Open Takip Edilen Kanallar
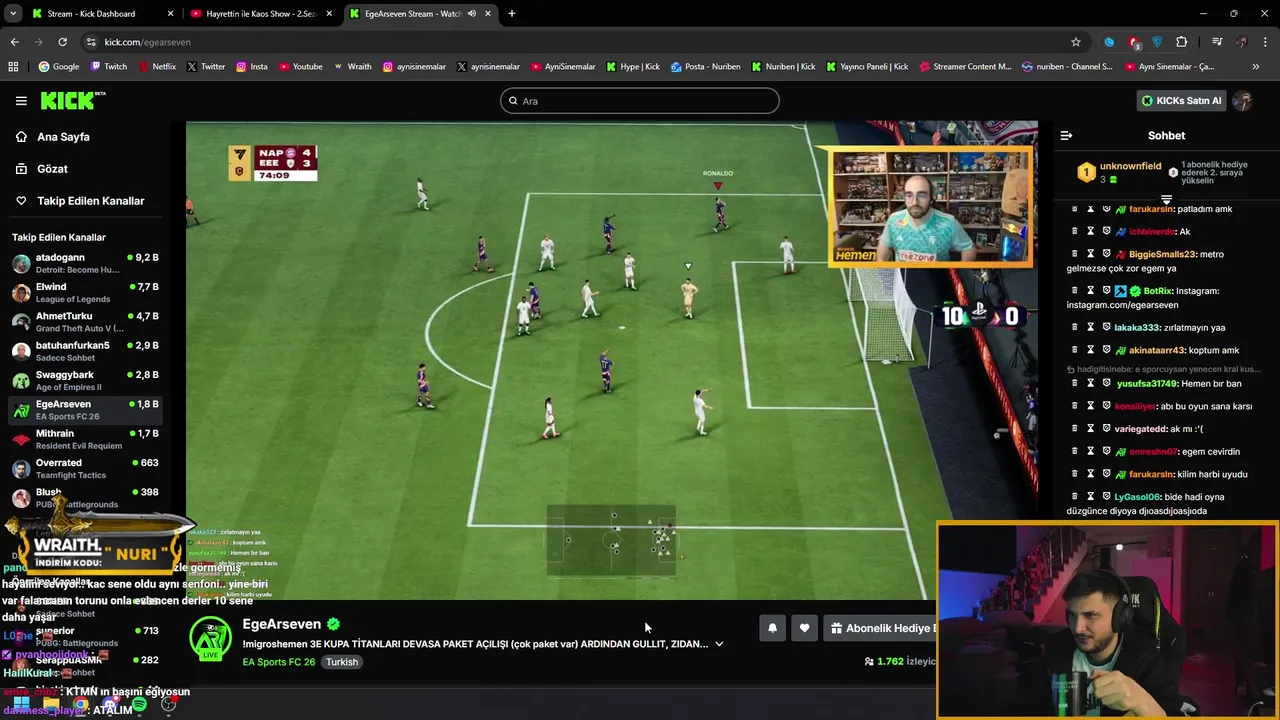This screenshot has height=720, width=1280. tap(90, 201)
